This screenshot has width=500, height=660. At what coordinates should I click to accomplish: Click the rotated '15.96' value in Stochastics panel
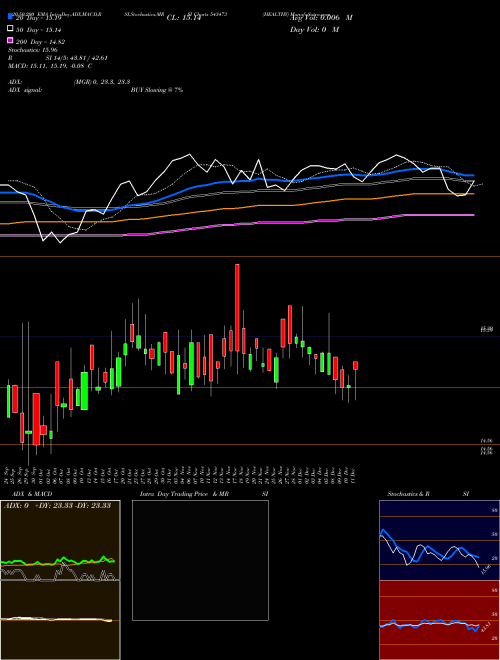[x=485, y=571]
